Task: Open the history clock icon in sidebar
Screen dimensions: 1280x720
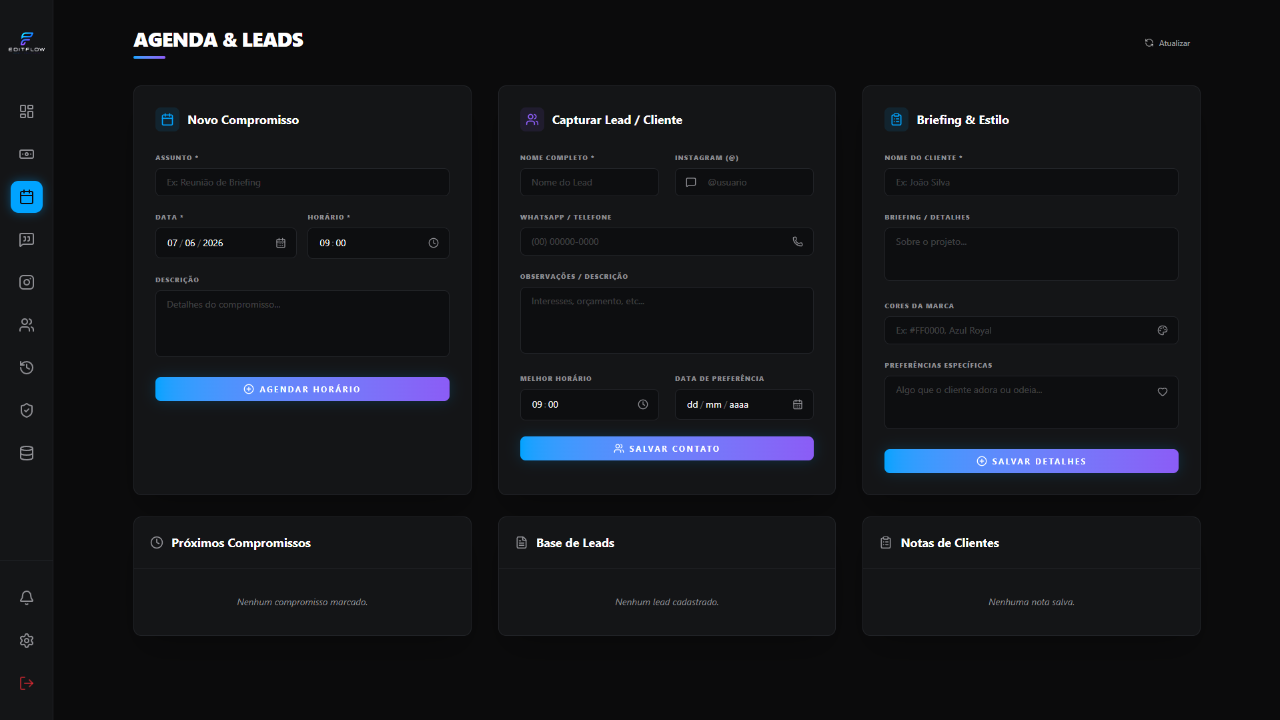Action: tap(27, 367)
